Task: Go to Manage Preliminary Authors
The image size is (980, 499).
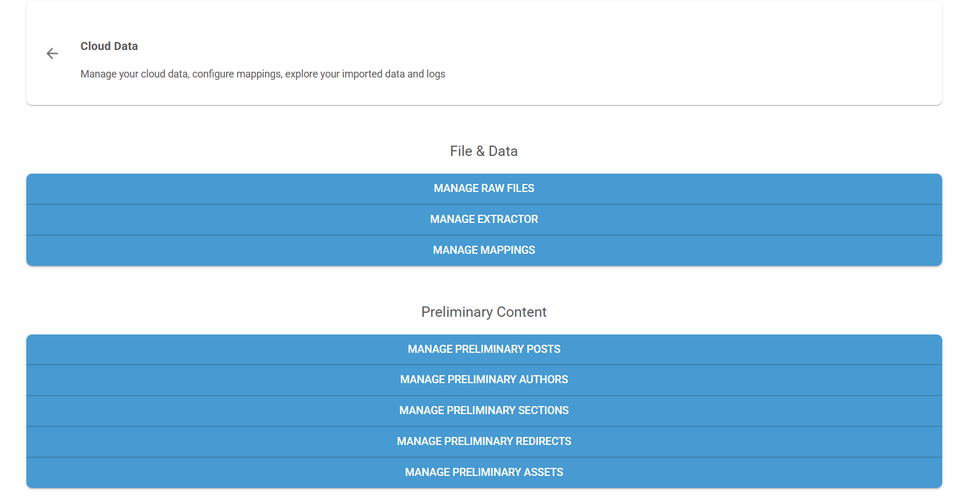Action: [484, 380]
